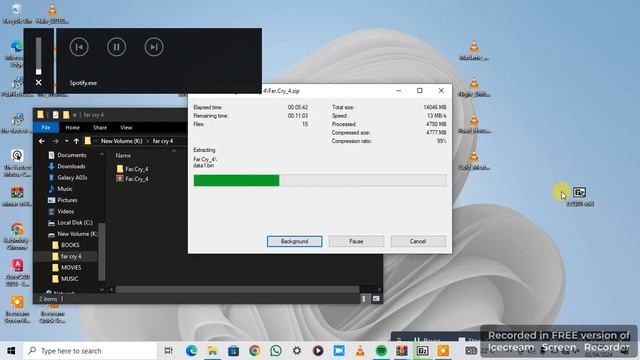Select Galaxy A03s in navigation pane
Screen dimensions: 640x360
pos(72,178)
